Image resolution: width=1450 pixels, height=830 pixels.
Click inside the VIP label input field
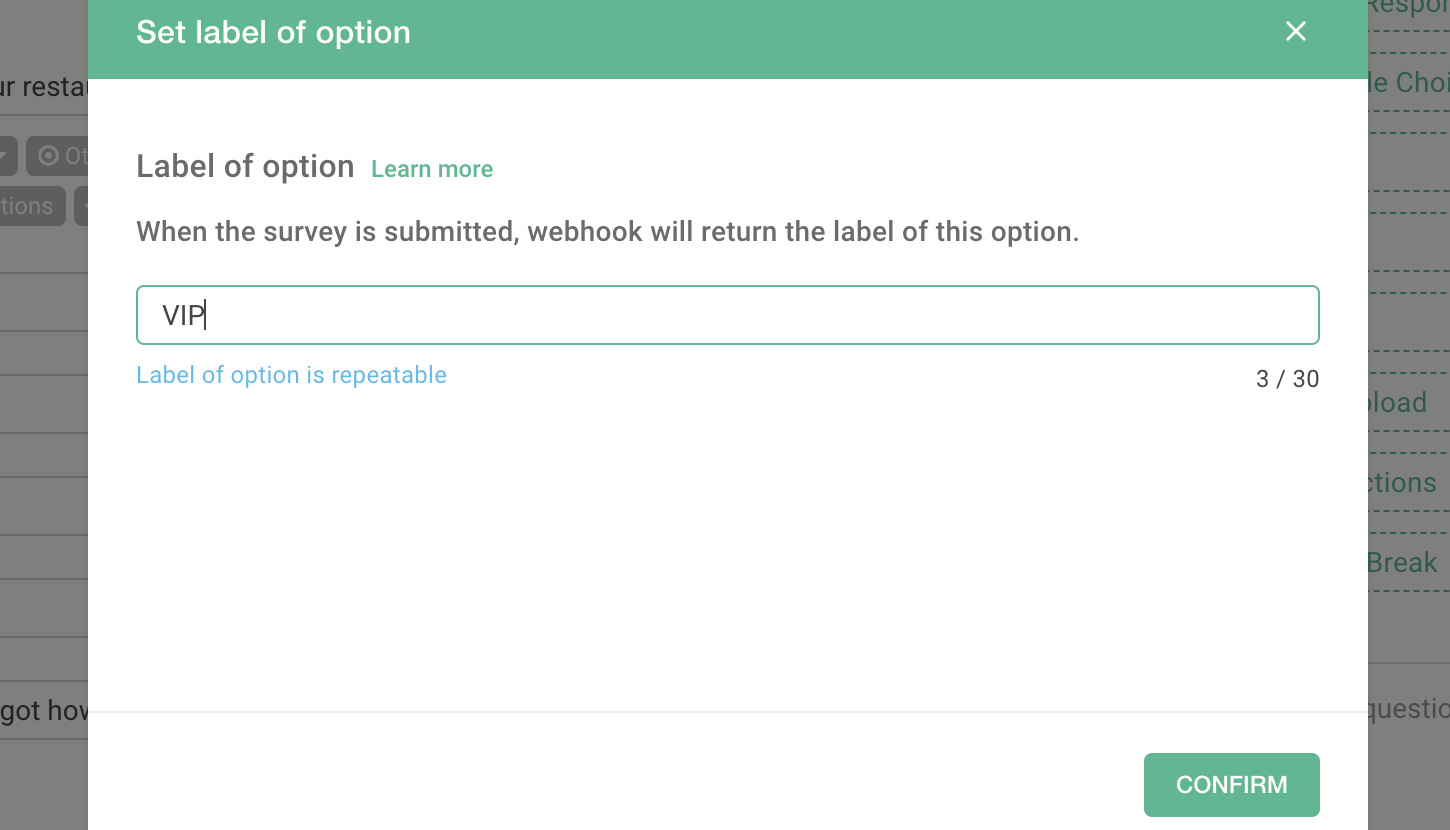(x=727, y=314)
